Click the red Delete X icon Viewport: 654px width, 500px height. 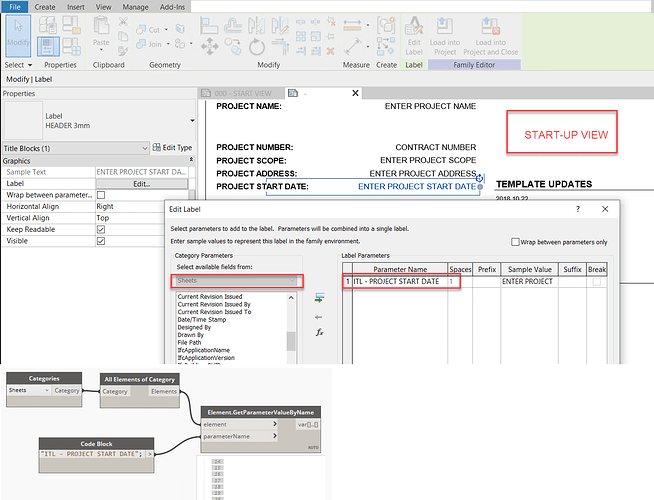330,51
